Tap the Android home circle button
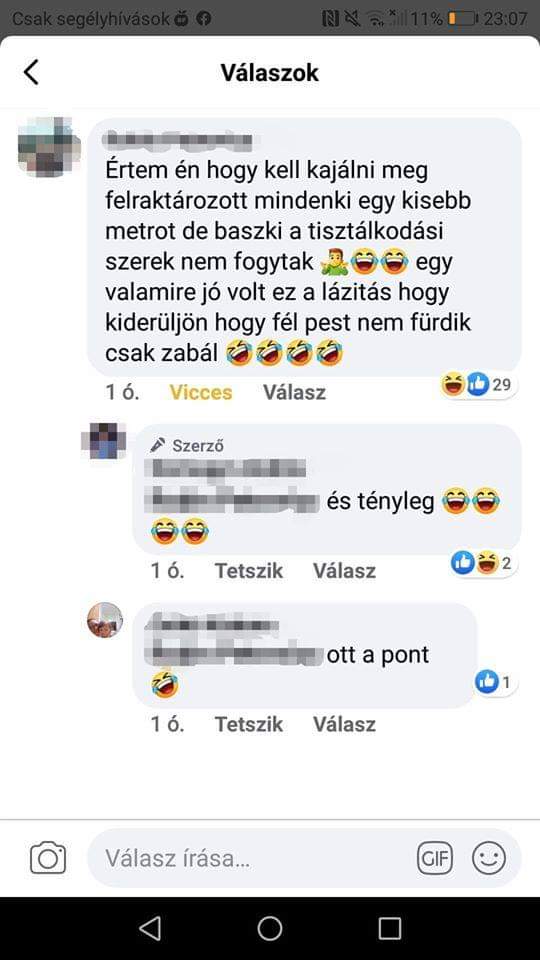This screenshot has width=540, height=960. (x=269, y=928)
